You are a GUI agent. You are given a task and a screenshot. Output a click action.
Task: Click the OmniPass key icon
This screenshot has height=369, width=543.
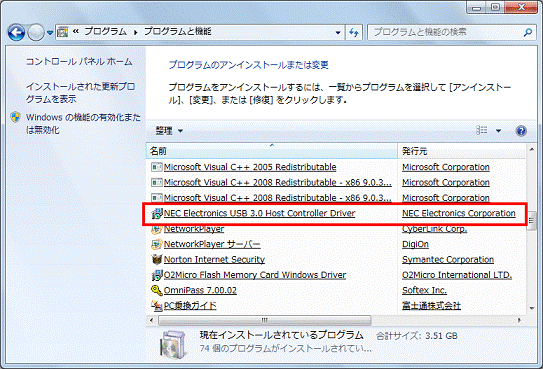click(157, 290)
